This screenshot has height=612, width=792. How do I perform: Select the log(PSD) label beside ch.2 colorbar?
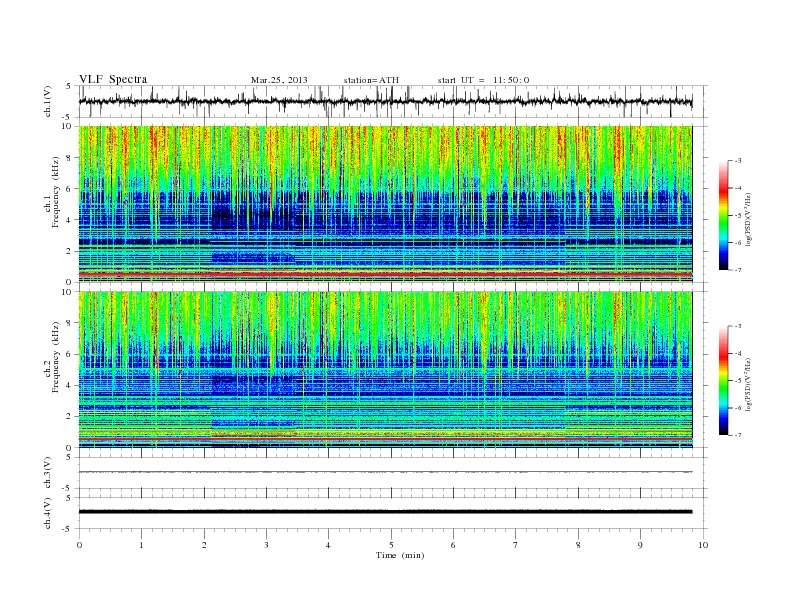[x=749, y=384]
